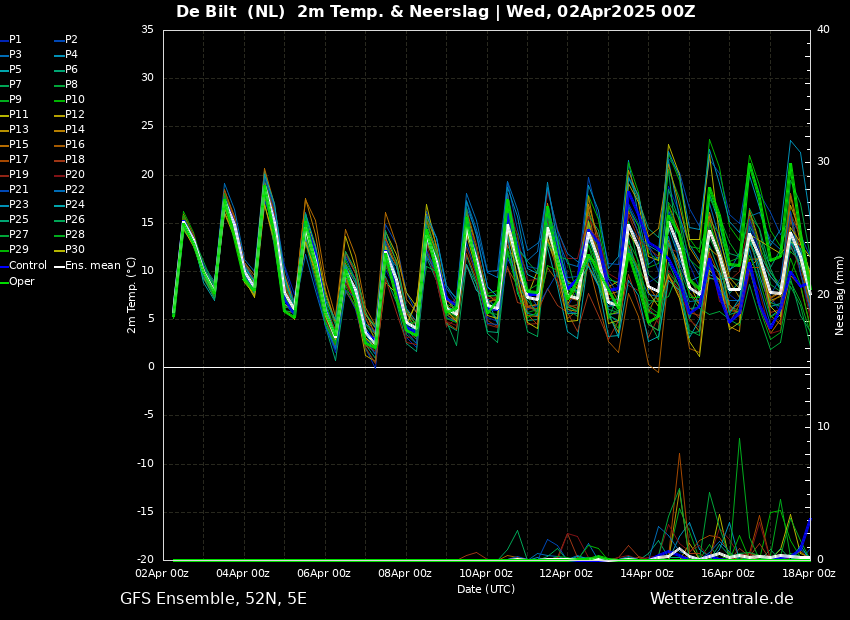Select the P2 legend label
The width and height of the screenshot is (850, 620).
tap(67, 40)
